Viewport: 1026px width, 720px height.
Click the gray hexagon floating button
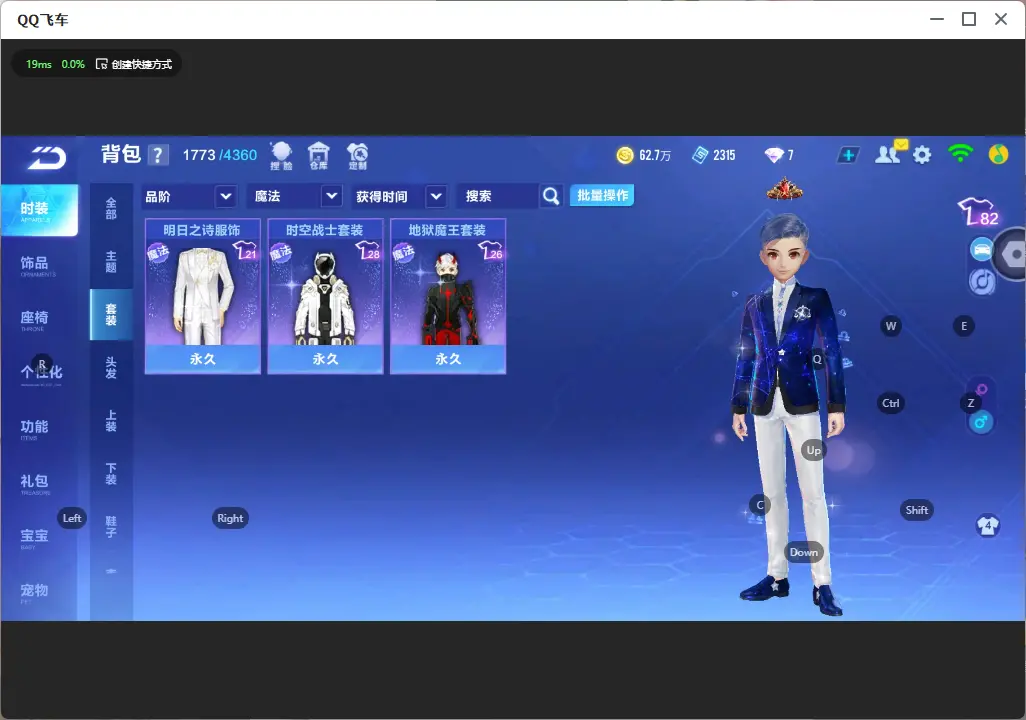coord(1012,254)
